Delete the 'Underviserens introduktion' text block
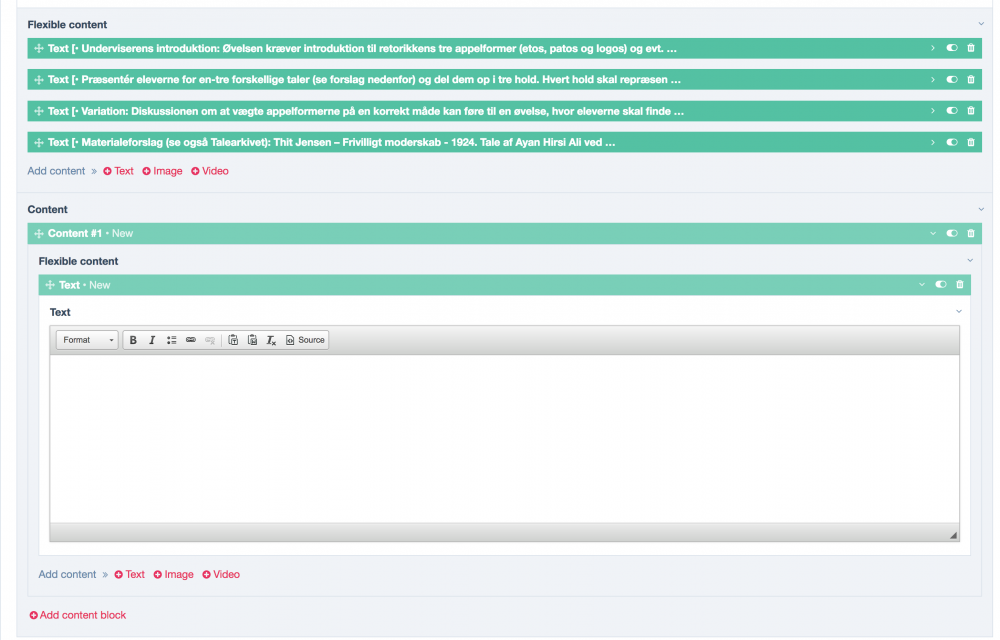Screen dimensions: 1000x640 coord(971,48)
